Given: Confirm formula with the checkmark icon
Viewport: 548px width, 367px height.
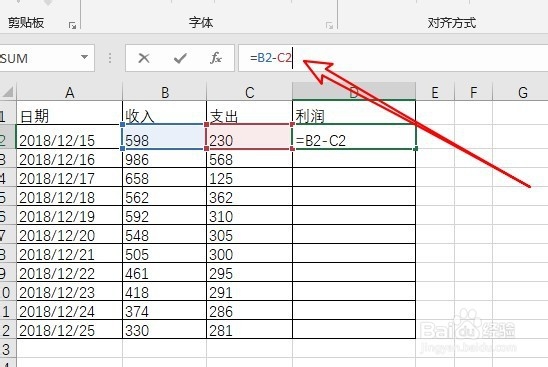Looking at the screenshot, I should 180,58.
